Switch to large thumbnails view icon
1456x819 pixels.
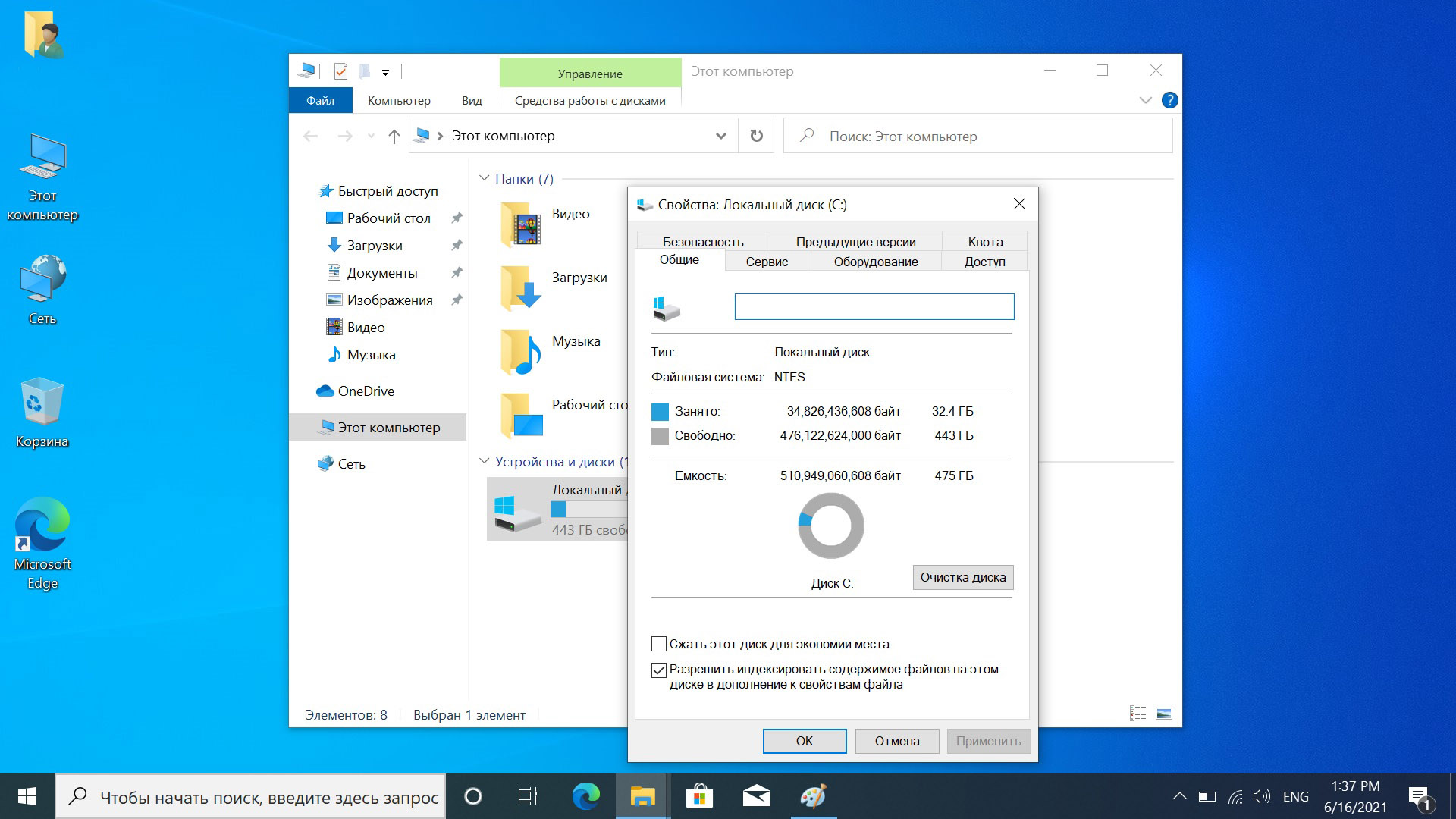[x=1163, y=714]
